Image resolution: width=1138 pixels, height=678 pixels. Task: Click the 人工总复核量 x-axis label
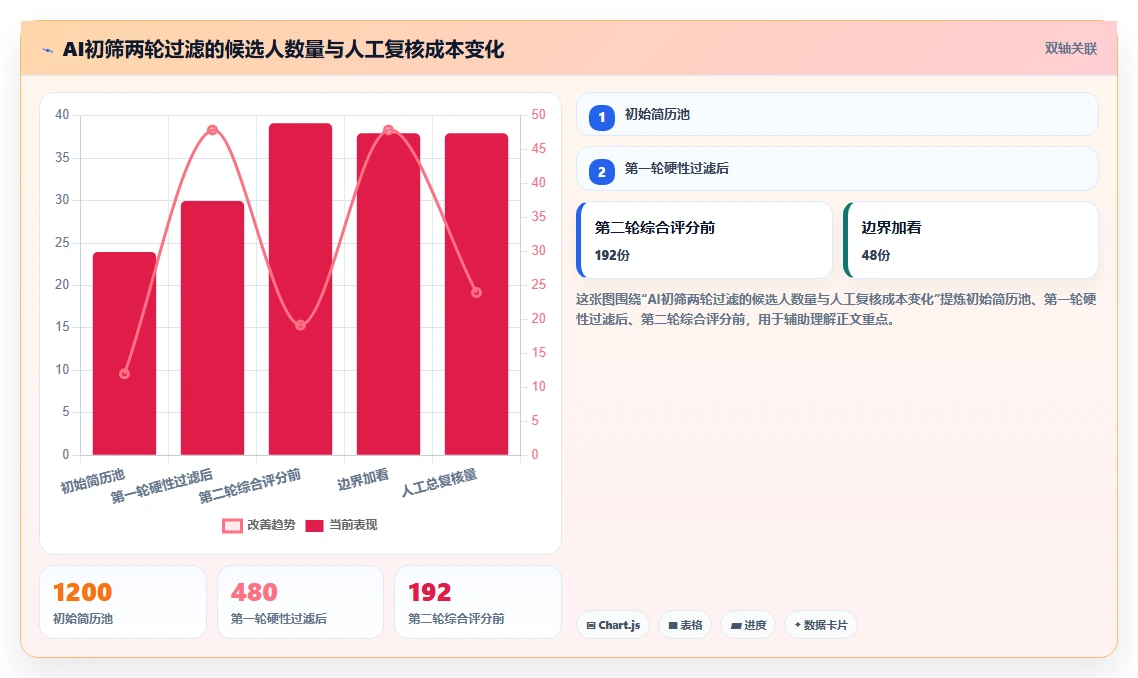coord(439,483)
